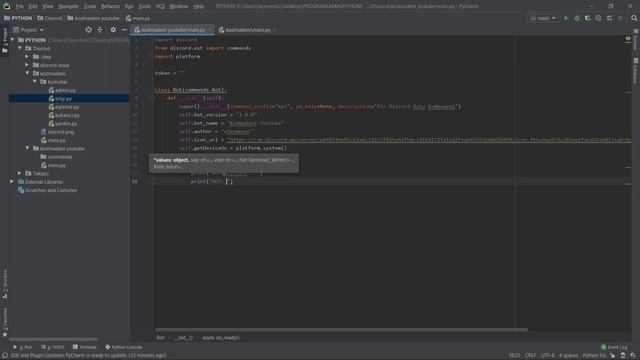Screen dimensions: 640x360
Task: Click the editor horizontal scrollbar
Action: [341, 330]
